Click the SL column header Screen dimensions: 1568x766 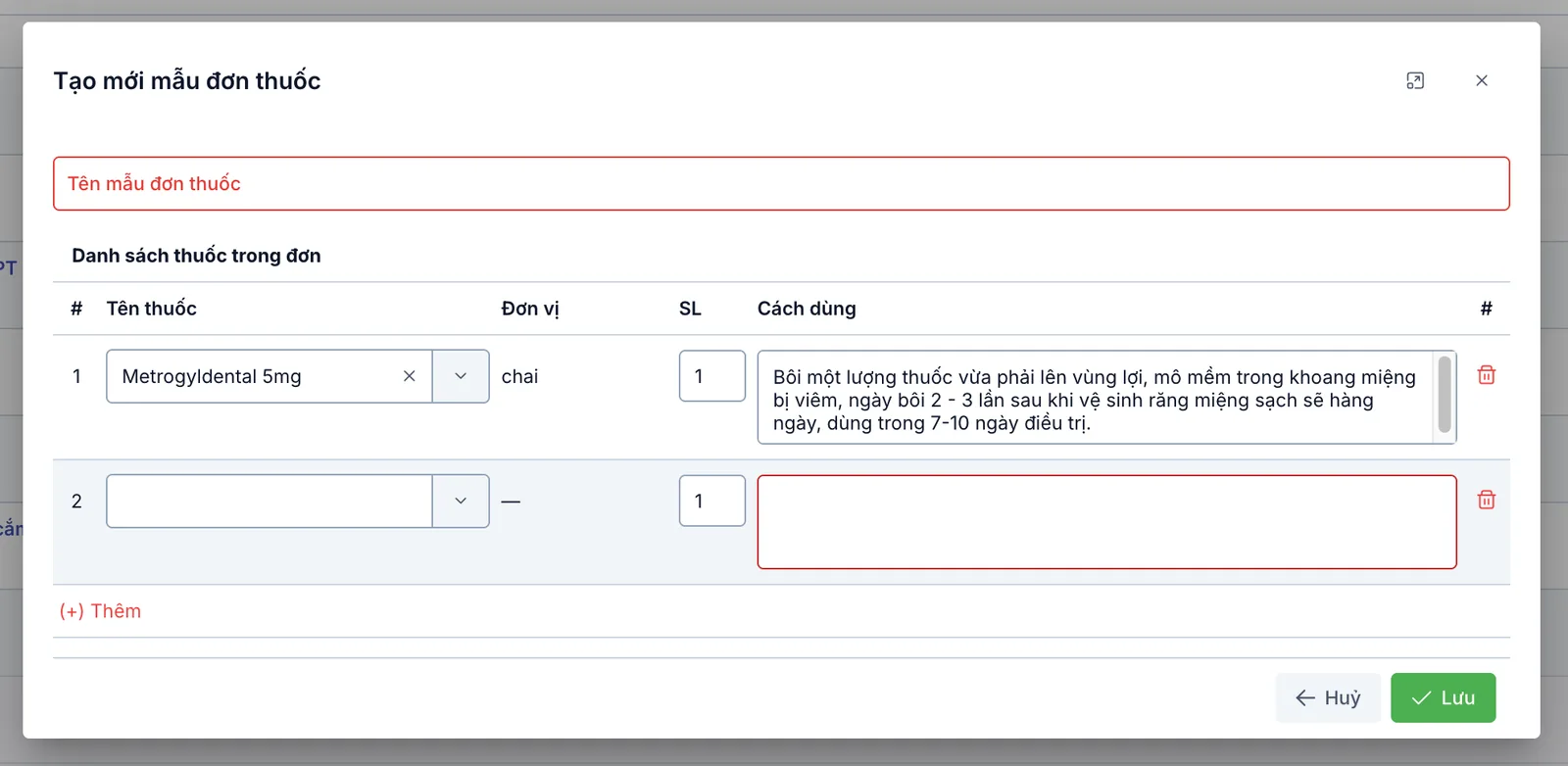point(690,309)
